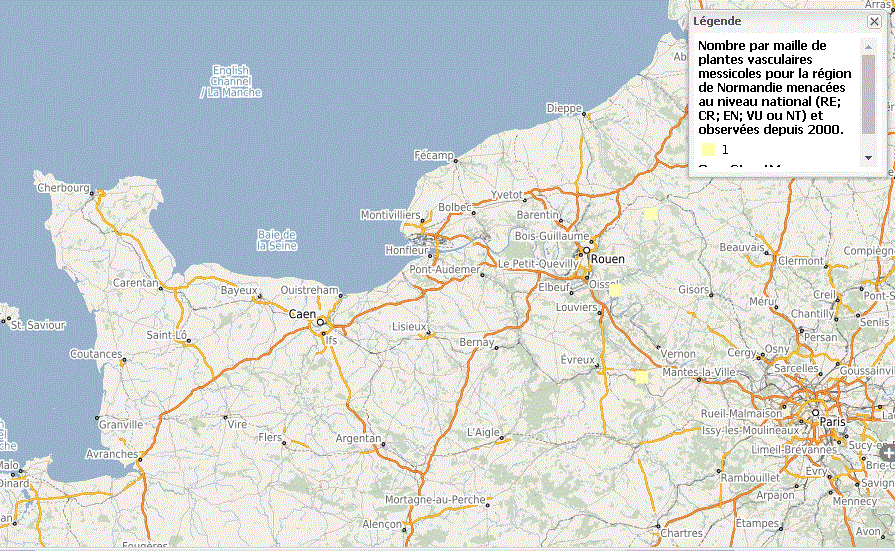Click the Baie de la Seine label
The height and width of the screenshot is (551, 895).
pos(276,239)
